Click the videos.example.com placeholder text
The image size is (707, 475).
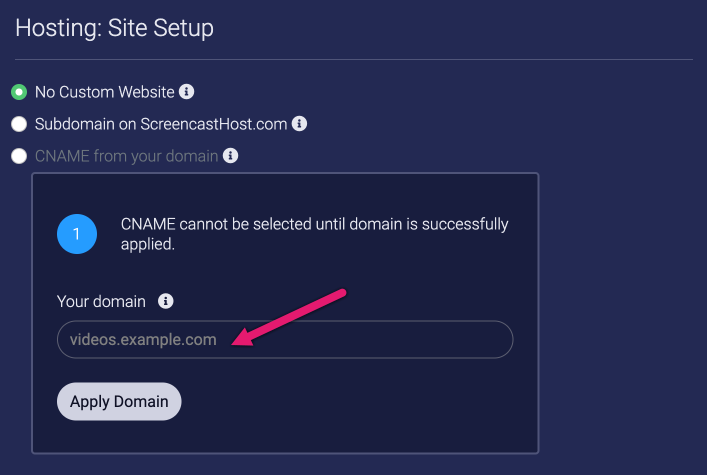[x=143, y=340]
